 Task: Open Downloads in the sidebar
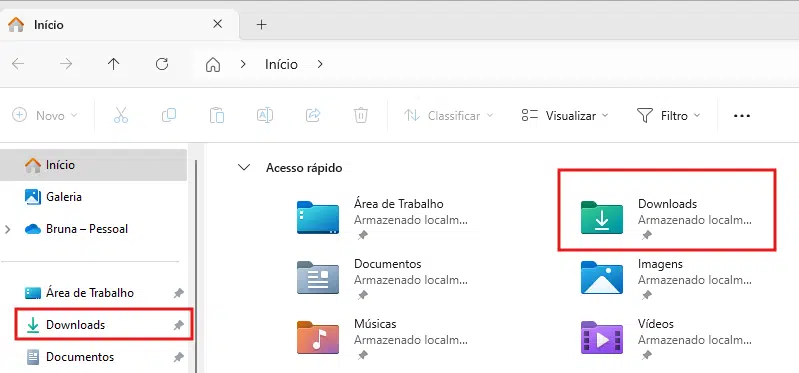[93, 325]
